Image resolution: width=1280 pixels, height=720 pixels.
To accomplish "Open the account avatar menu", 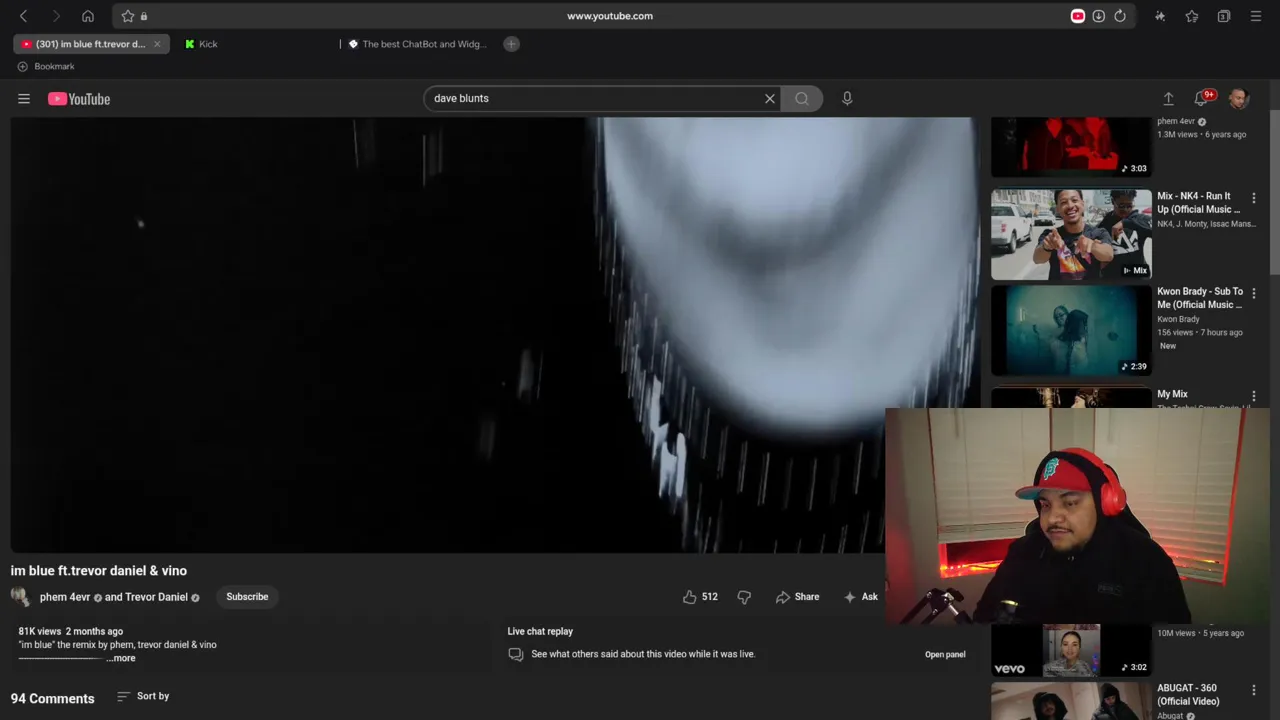I will pyautogui.click(x=1239, y=99).
